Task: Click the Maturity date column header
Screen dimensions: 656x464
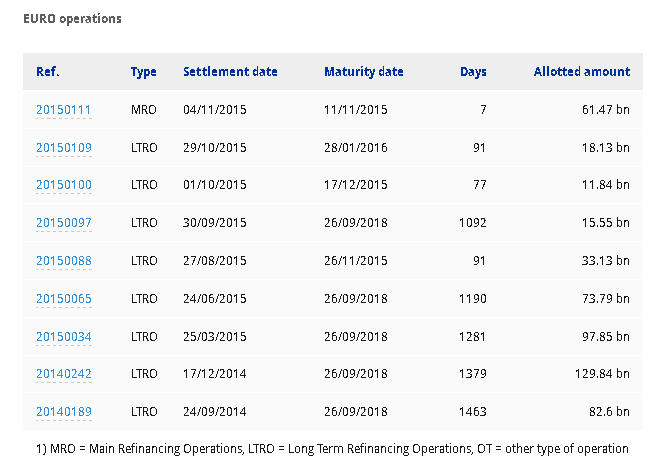Action: (364, 72)
